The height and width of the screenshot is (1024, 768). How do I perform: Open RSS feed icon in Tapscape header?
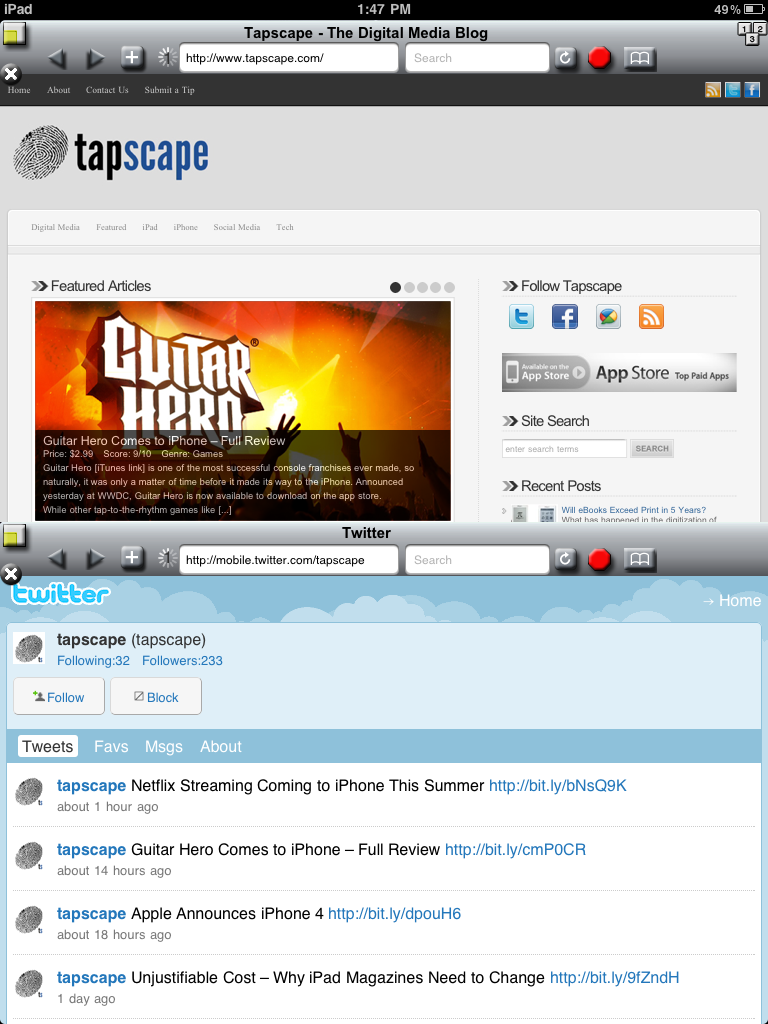713,90
